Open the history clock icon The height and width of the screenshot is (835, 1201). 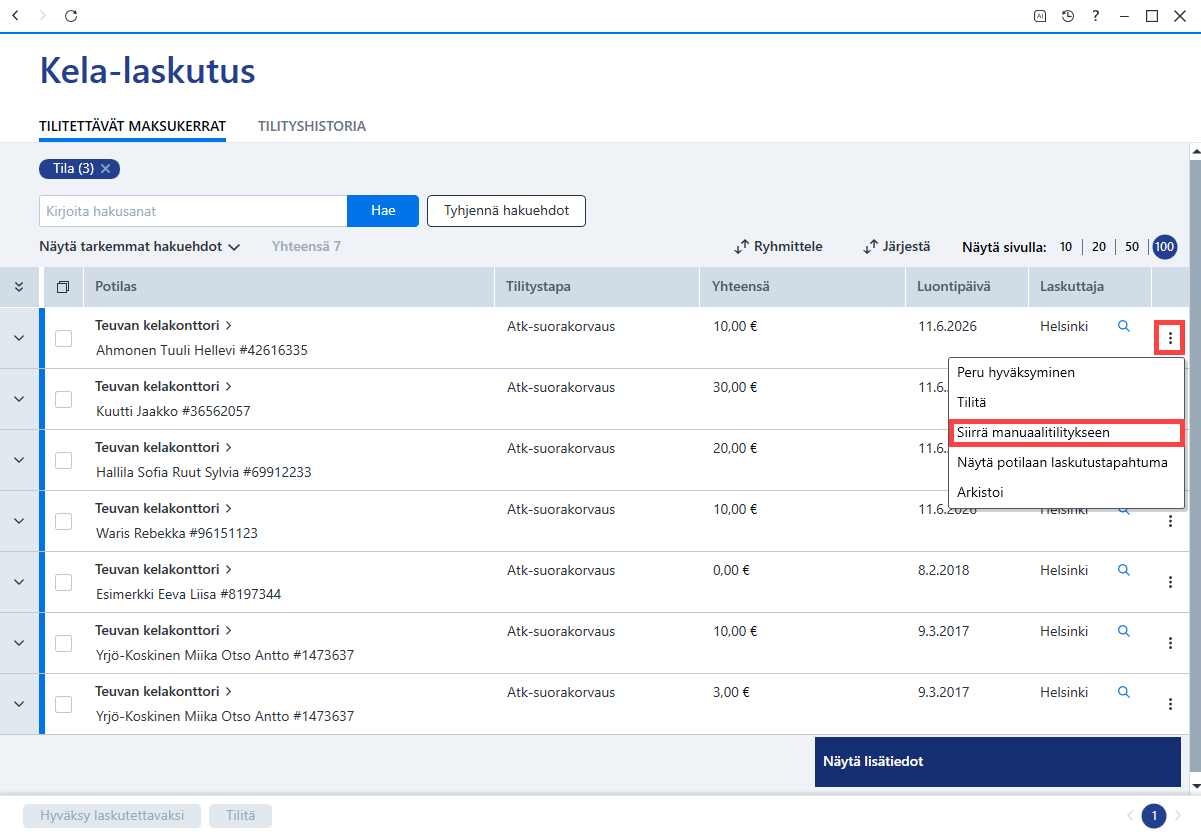point(1068,16)
